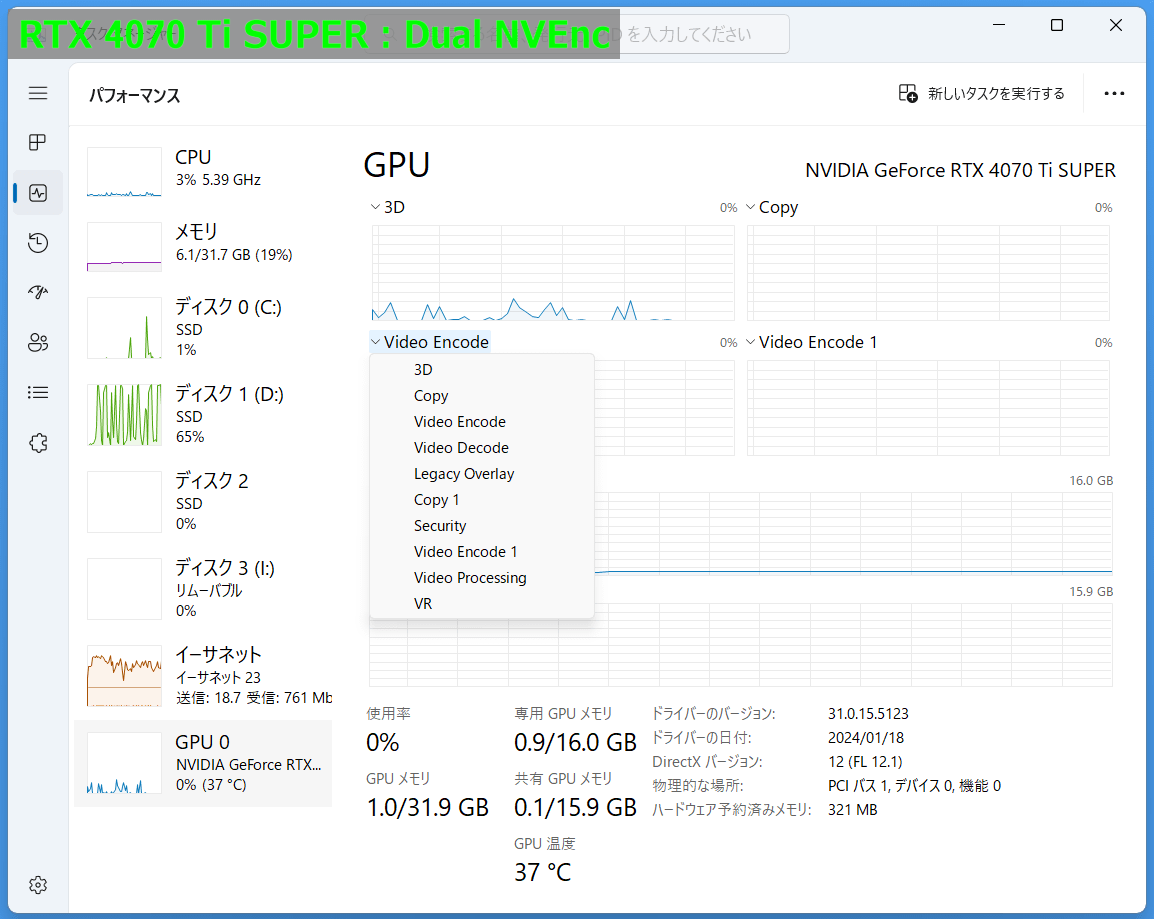Click driver version 31.0.15.5123 value

coord(868,714)
